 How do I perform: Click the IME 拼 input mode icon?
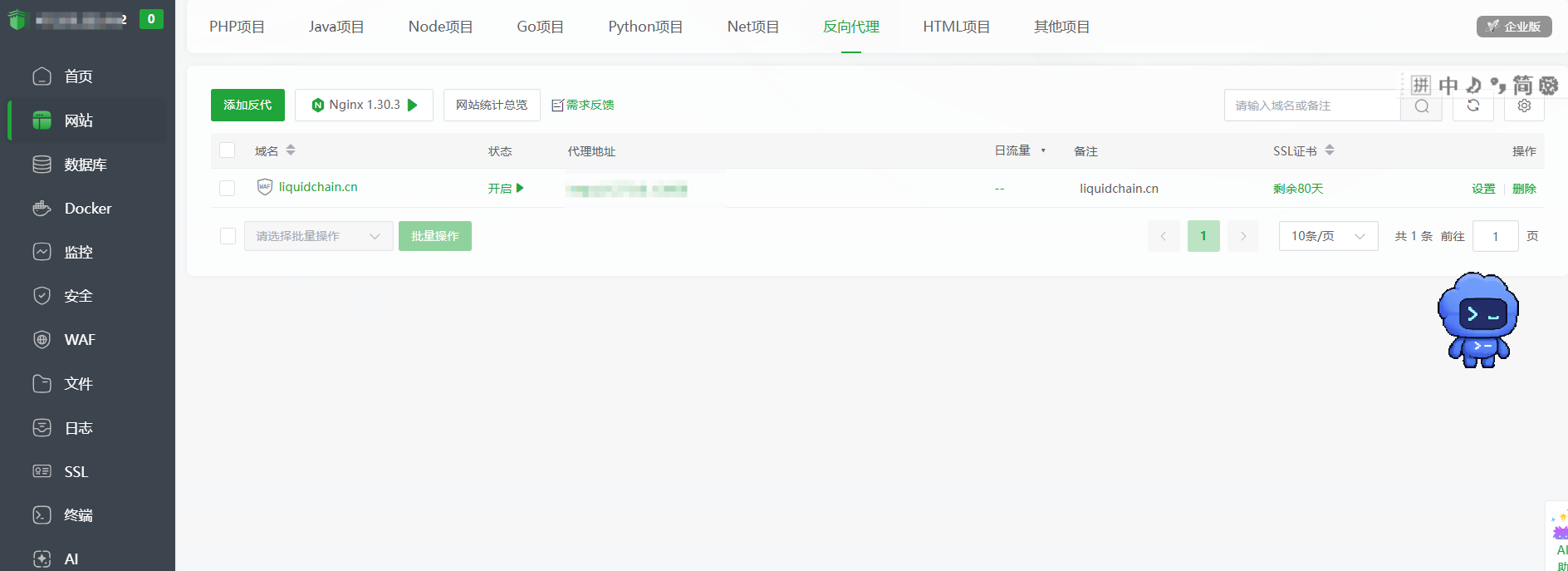(x=1421, y=85)
